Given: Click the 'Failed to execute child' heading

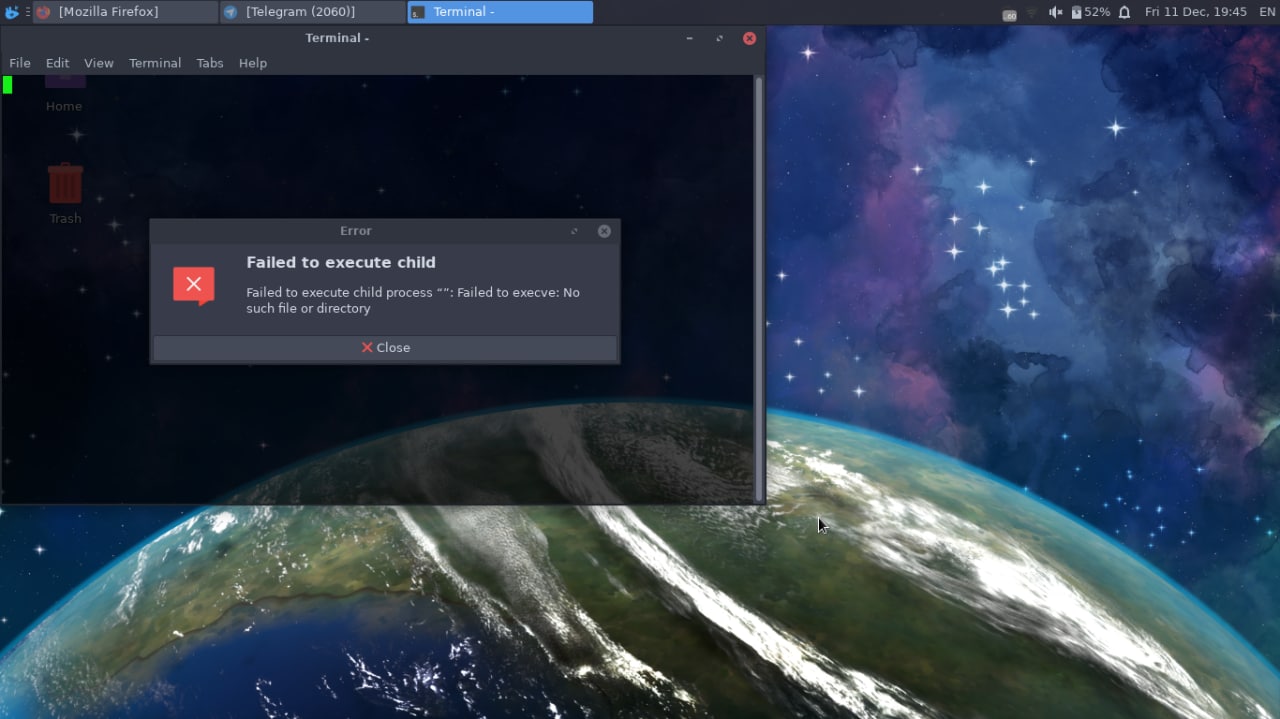Looking at the screenshot, I should (x=341, y=262).
